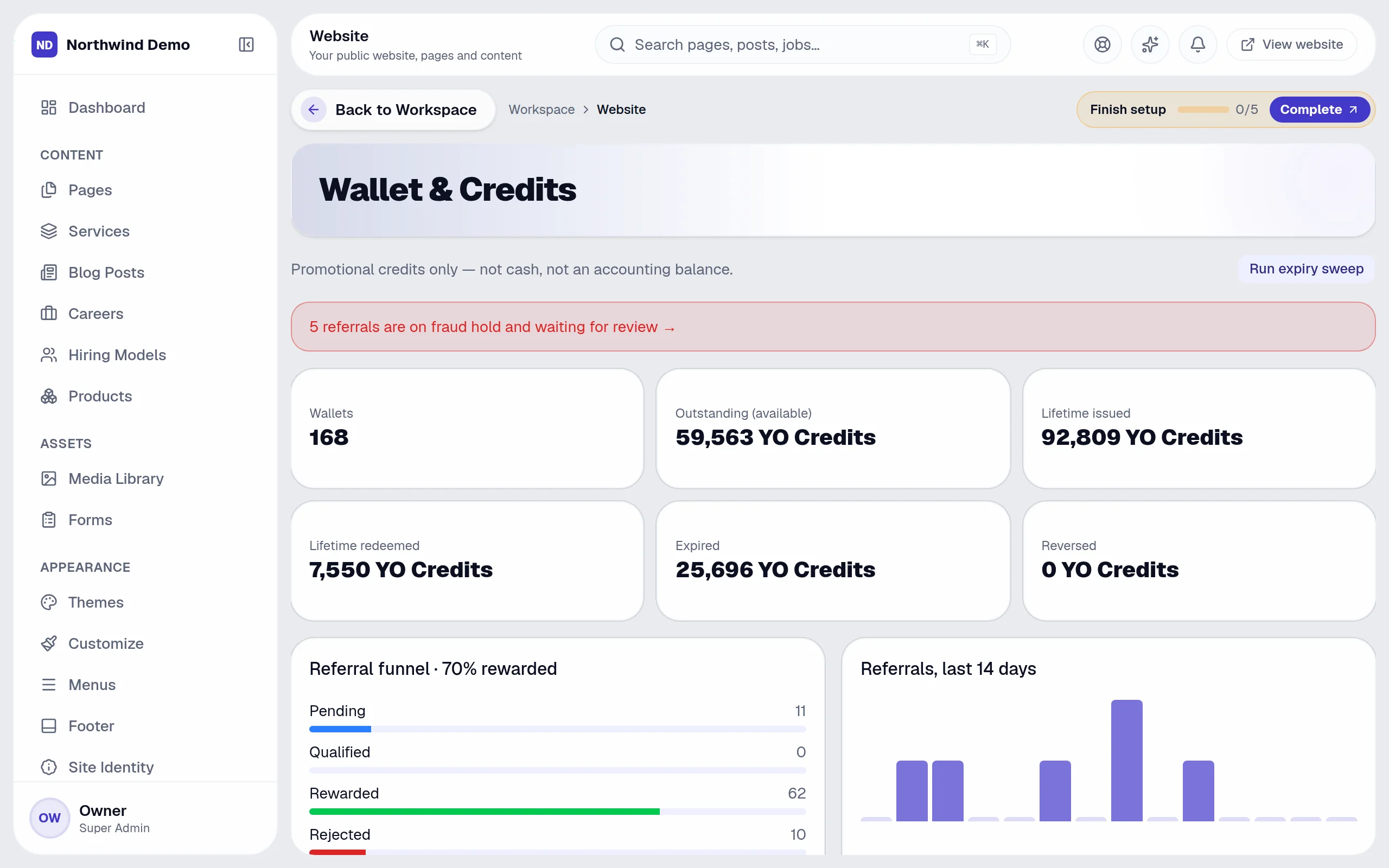1389x868 pixels.
Task: Collapse the sidebar panel icon
Action: pyautogui.click(x=246, y=44)
